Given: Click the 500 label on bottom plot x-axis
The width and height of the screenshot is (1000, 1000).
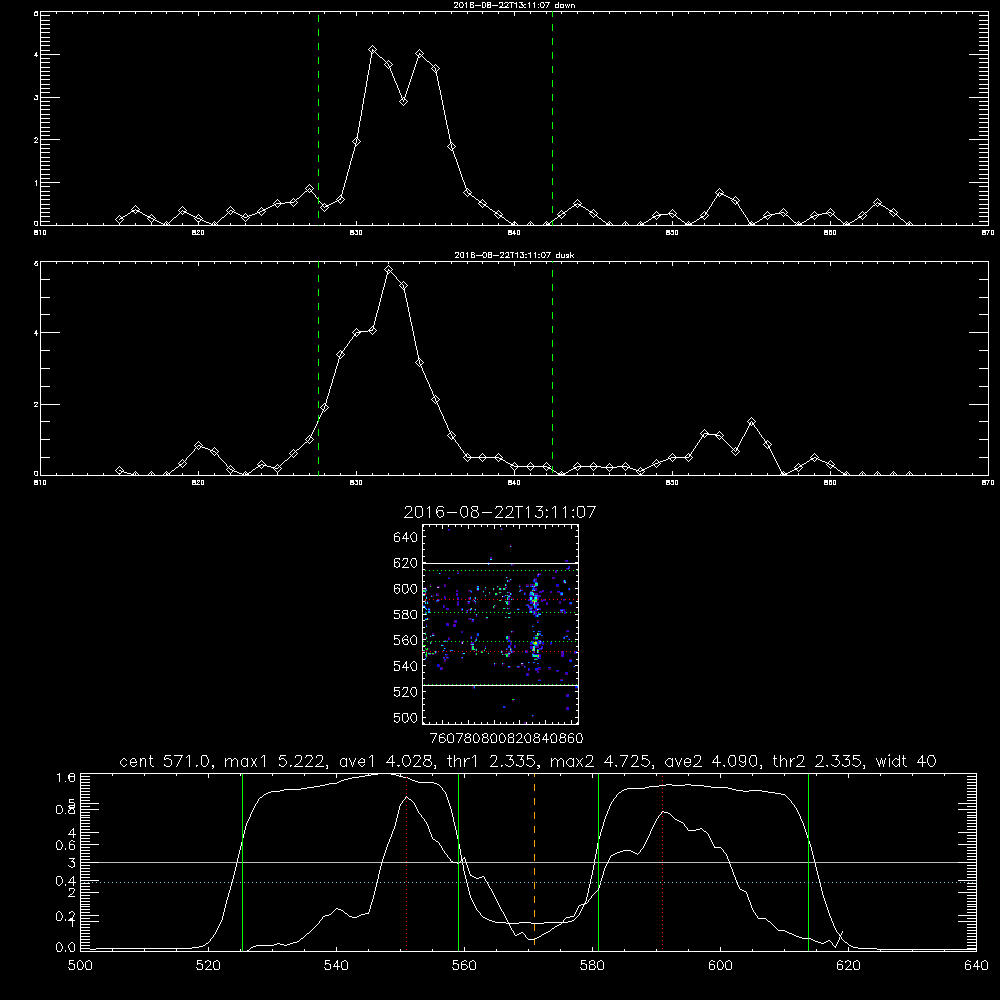Looking at the screenshot, I should coord(80,966).
